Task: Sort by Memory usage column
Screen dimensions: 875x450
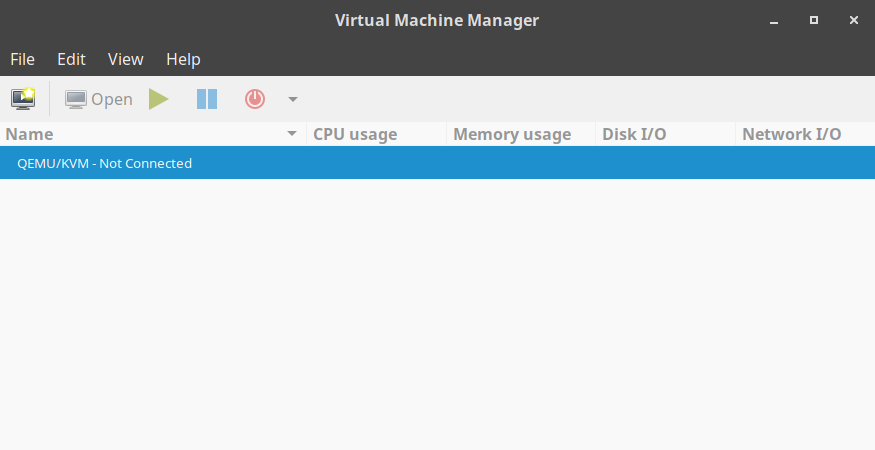Action: (512, 134)
